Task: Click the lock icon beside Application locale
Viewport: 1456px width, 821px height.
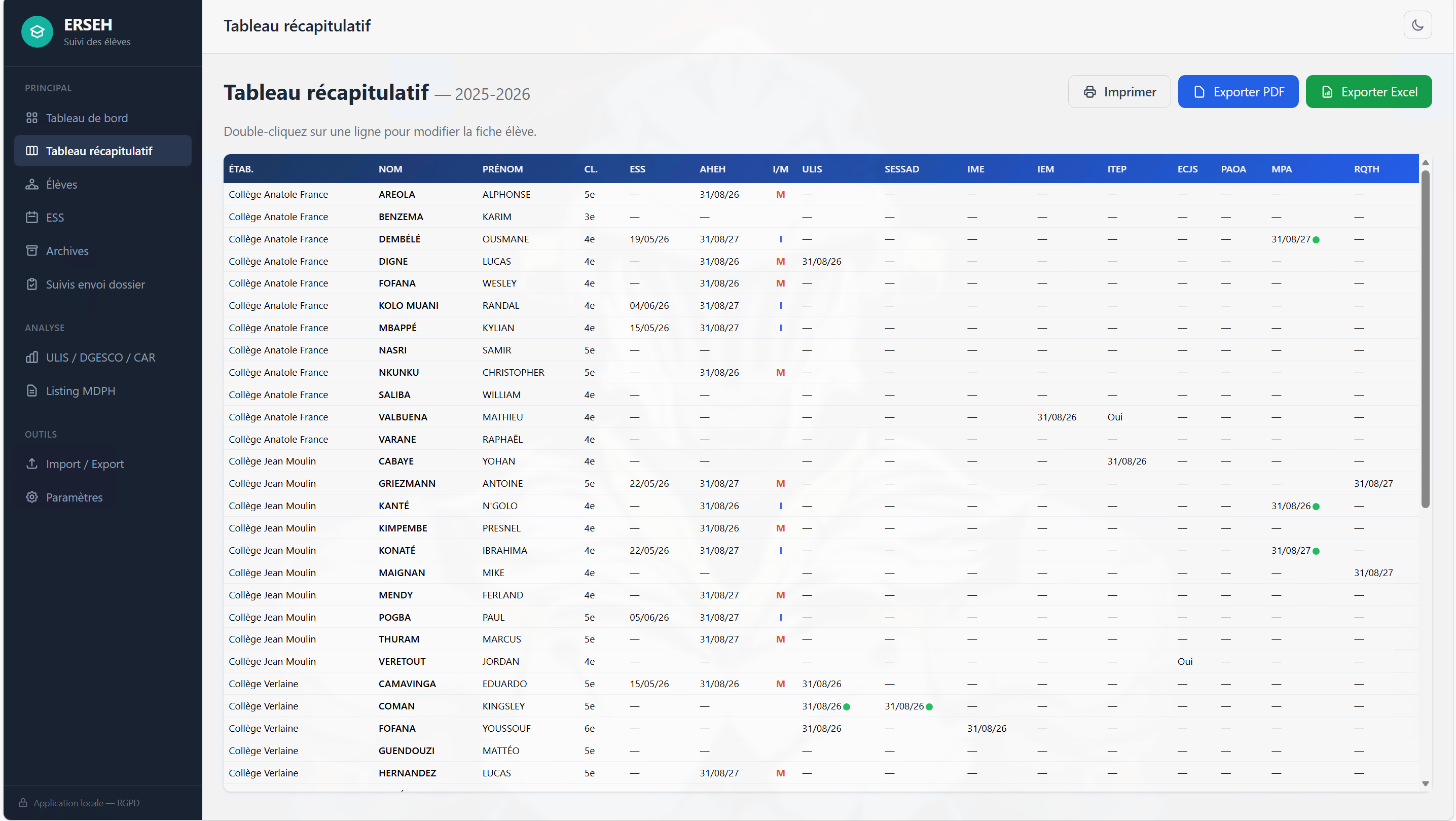Action: (23, 803)
